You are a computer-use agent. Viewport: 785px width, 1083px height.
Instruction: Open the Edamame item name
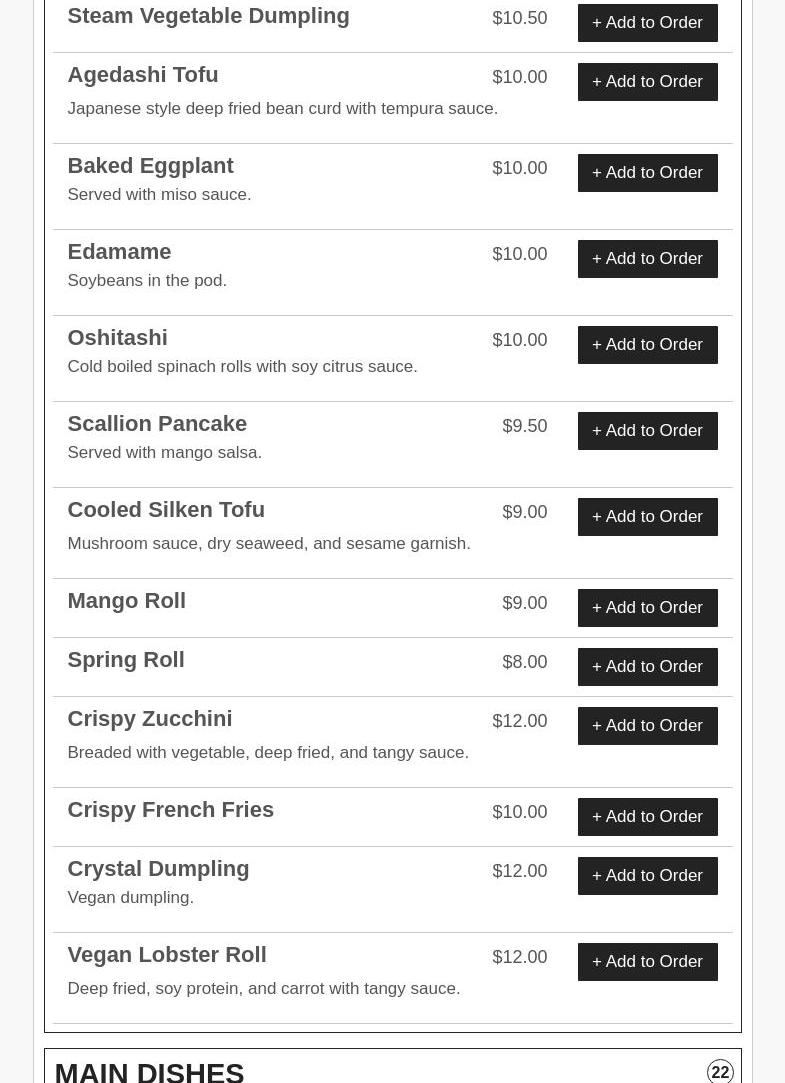119,252
